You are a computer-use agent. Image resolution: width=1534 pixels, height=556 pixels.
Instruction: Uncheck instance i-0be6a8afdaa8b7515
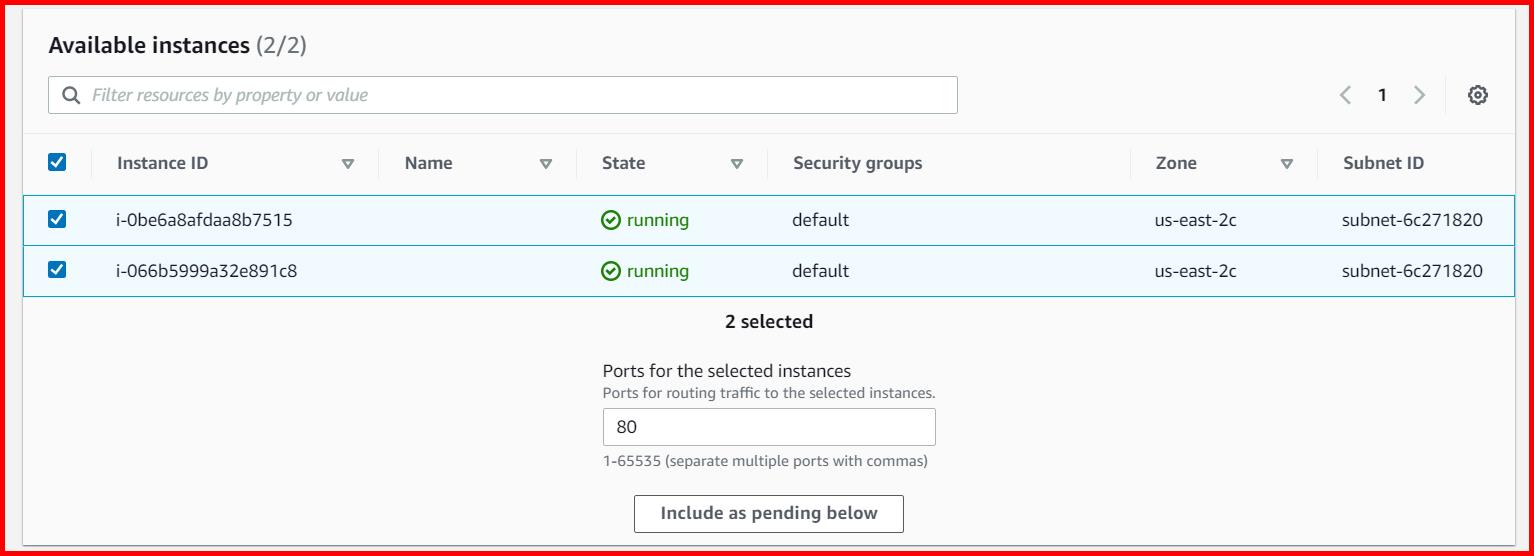(57, 219)
